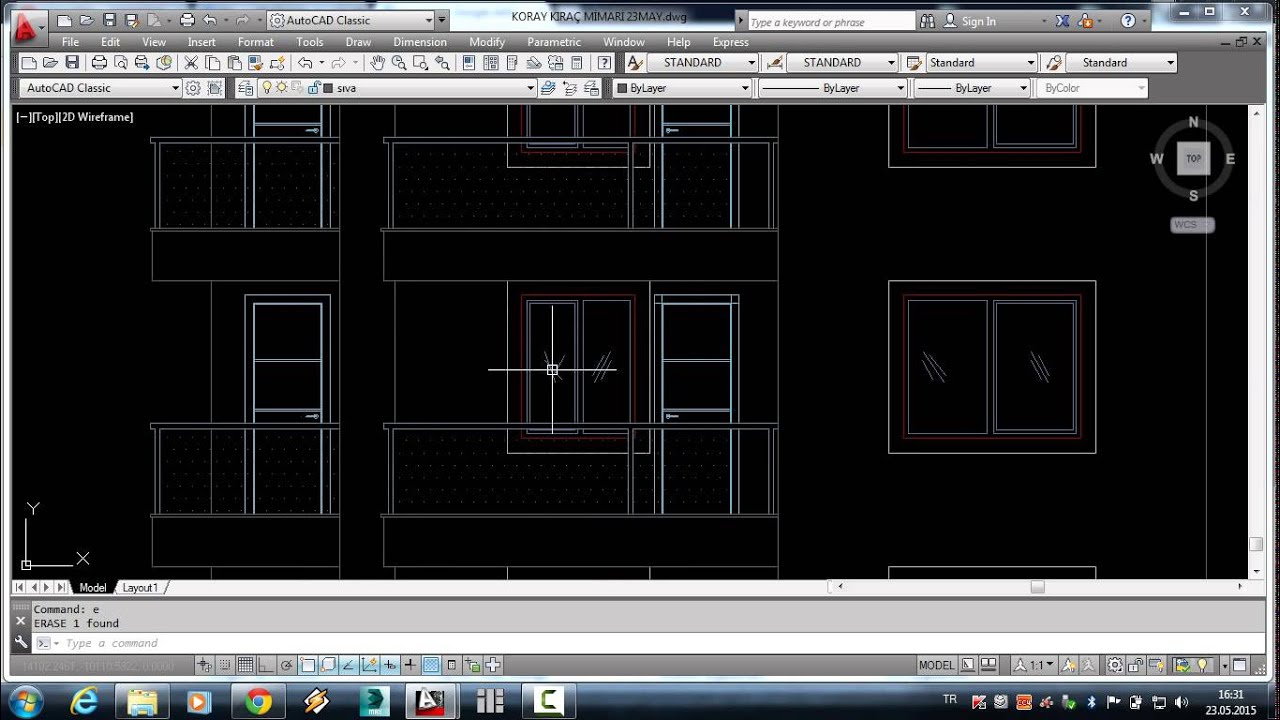This screenshot has height=720, width=1280.
Task: Click the Save icon in Quick Access toolbar
Action: [x=108, y=20]
